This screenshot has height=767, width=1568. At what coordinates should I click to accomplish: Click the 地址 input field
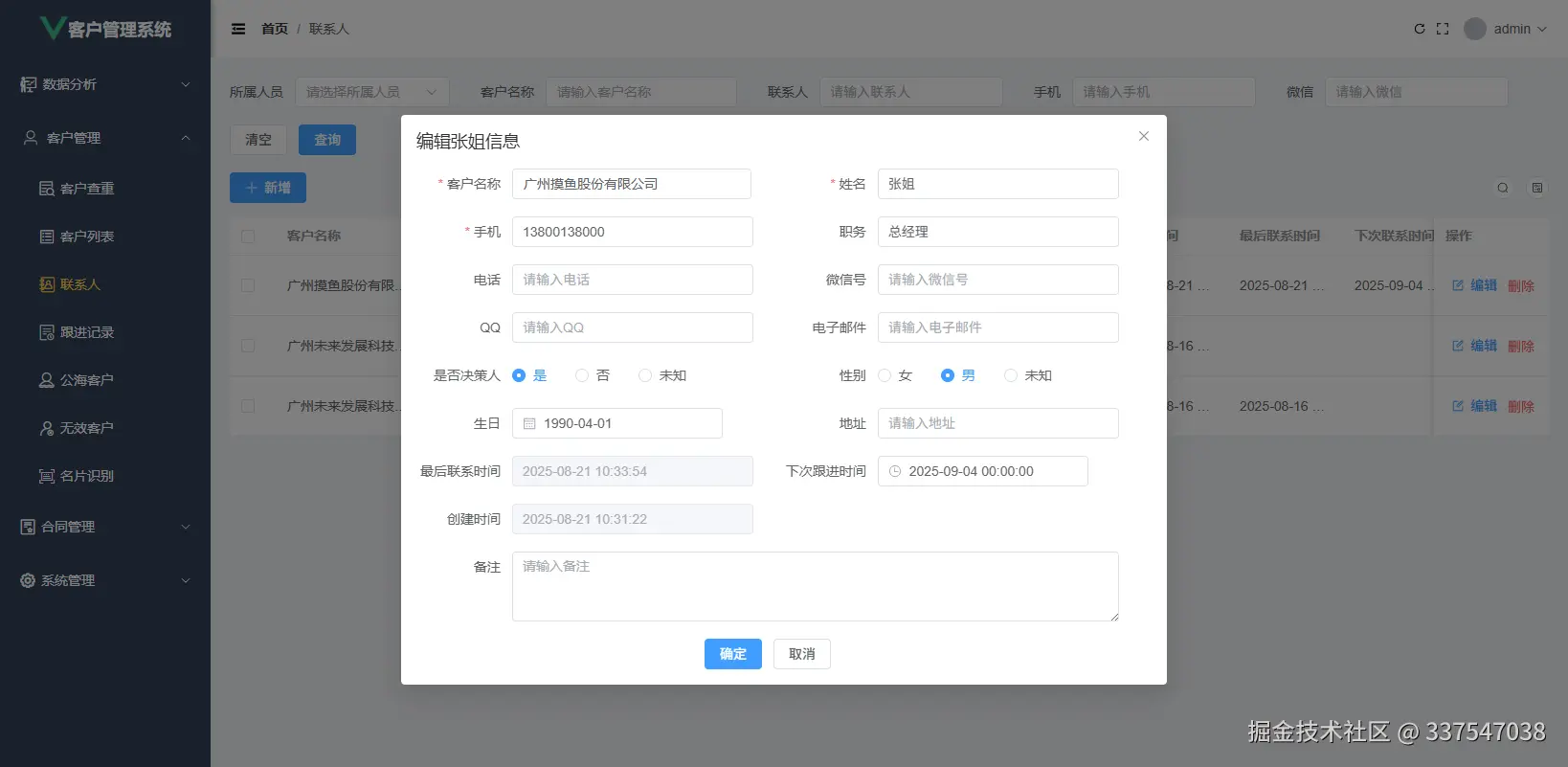coord(998,423)
